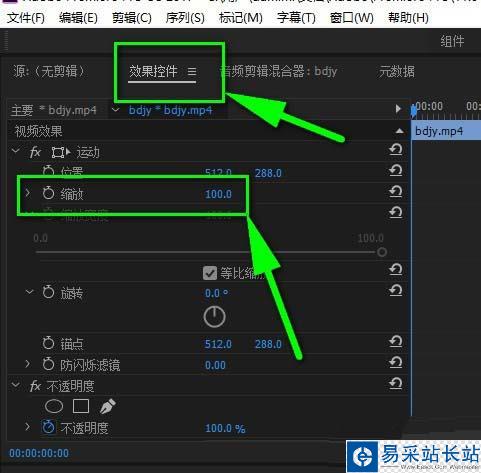
Task: Toggle animation stopwatch for 缩放
Action: 48,193
